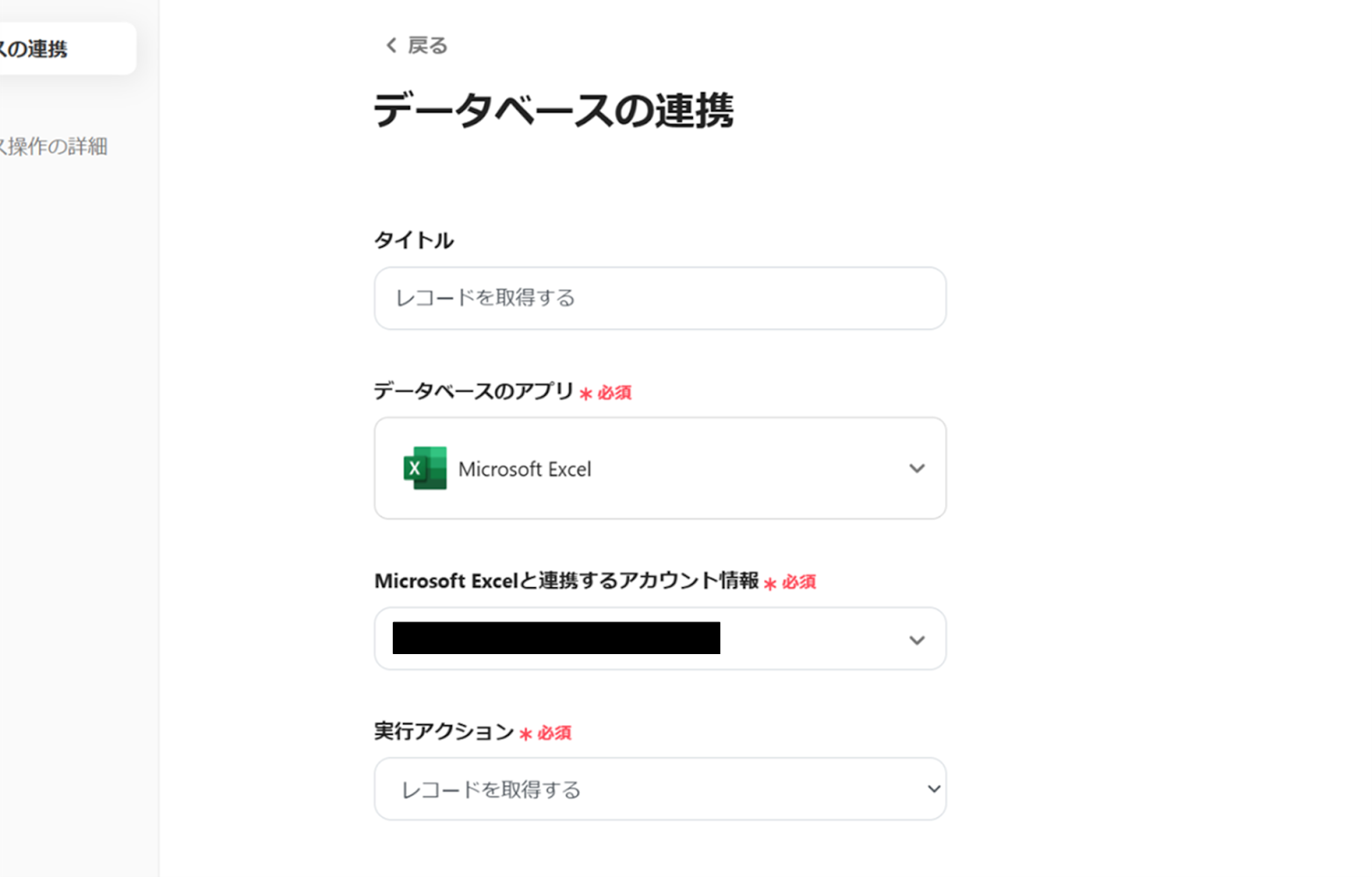
Task: Expand the account info dropdown chevron
Action: point(917,640)
